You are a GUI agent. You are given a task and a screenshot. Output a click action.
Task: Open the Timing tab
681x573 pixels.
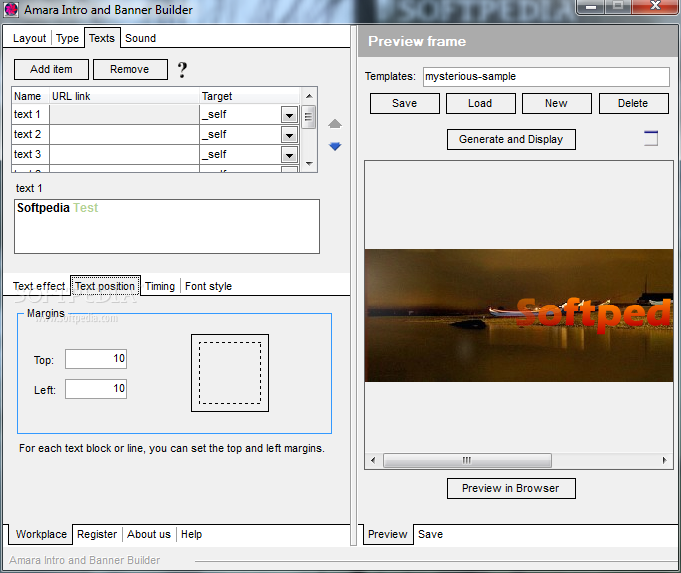[160, 286]
